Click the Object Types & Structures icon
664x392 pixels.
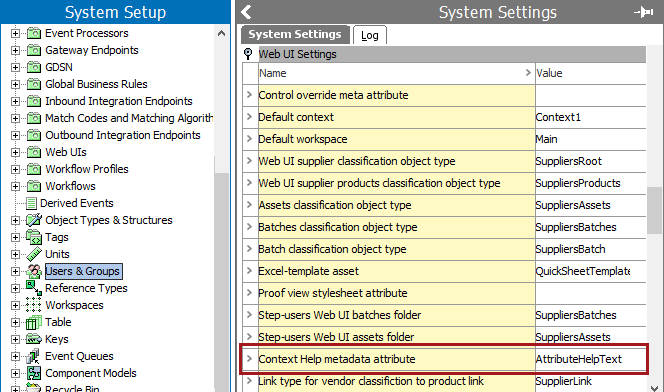[34, 220]
